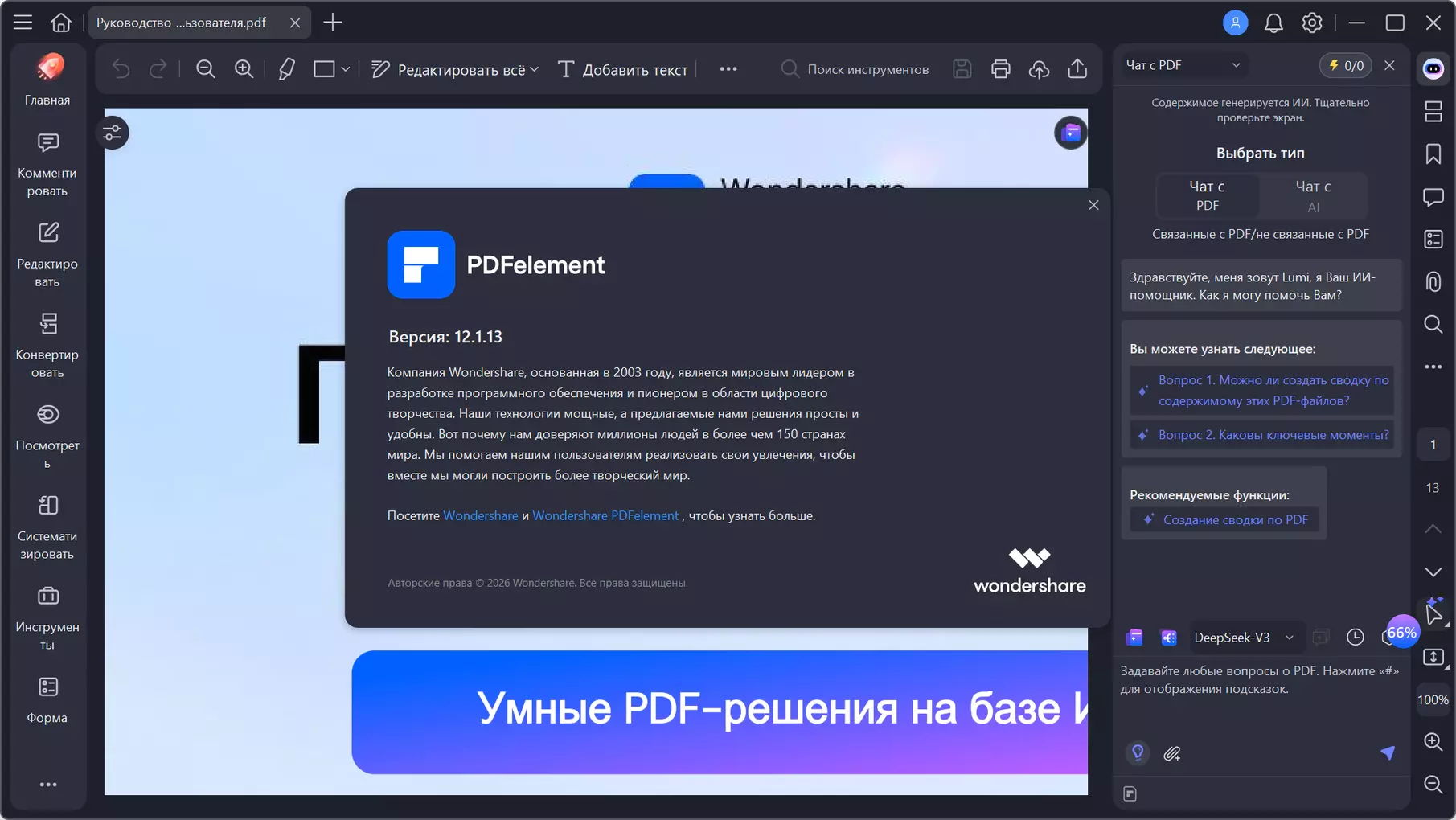Switch chat type to Чат с PDF
This screenshot has height=820, width=1456.
coord(1207,195)
